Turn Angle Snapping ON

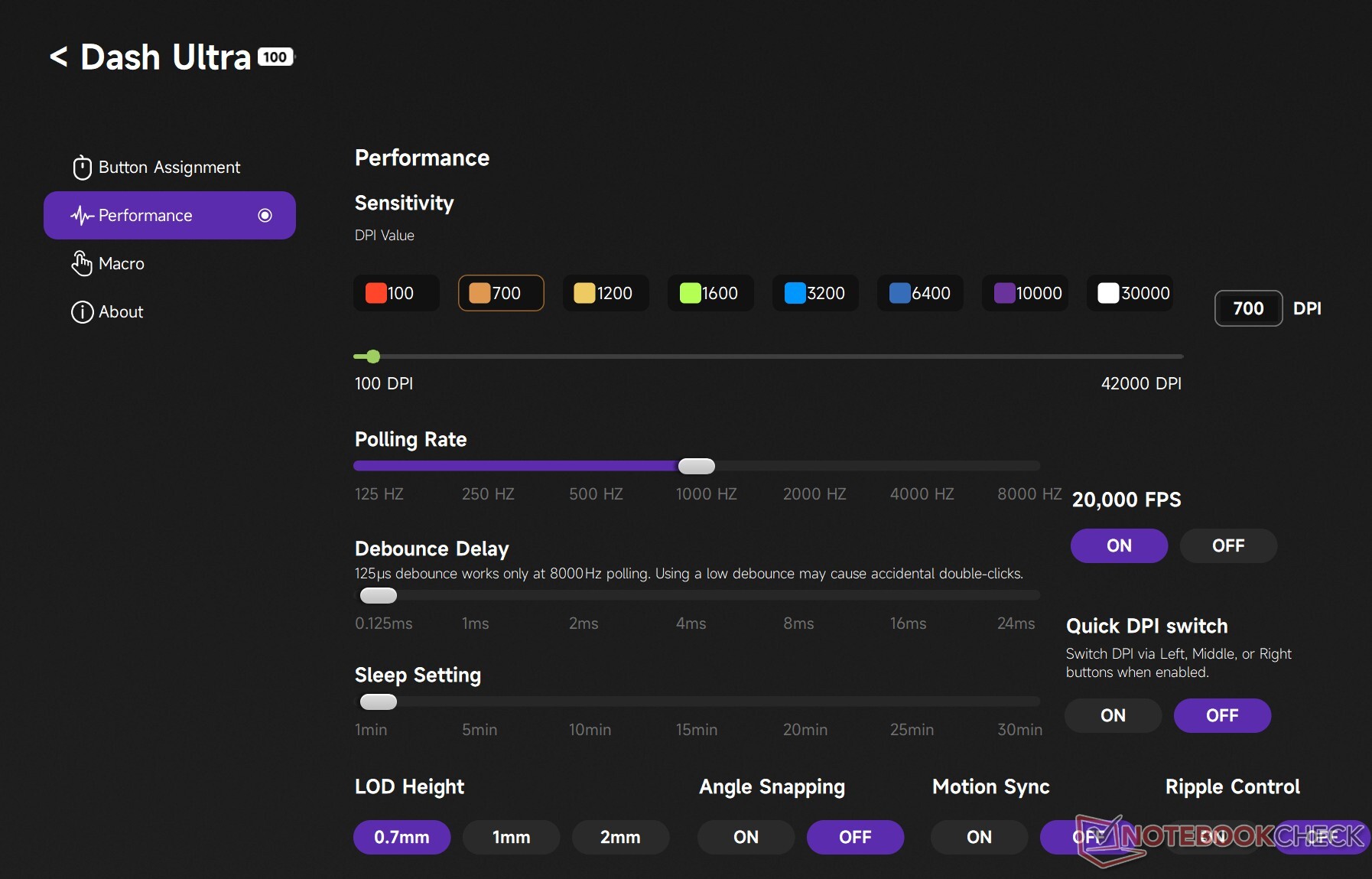pyautogui.click(x=746, y=837)
